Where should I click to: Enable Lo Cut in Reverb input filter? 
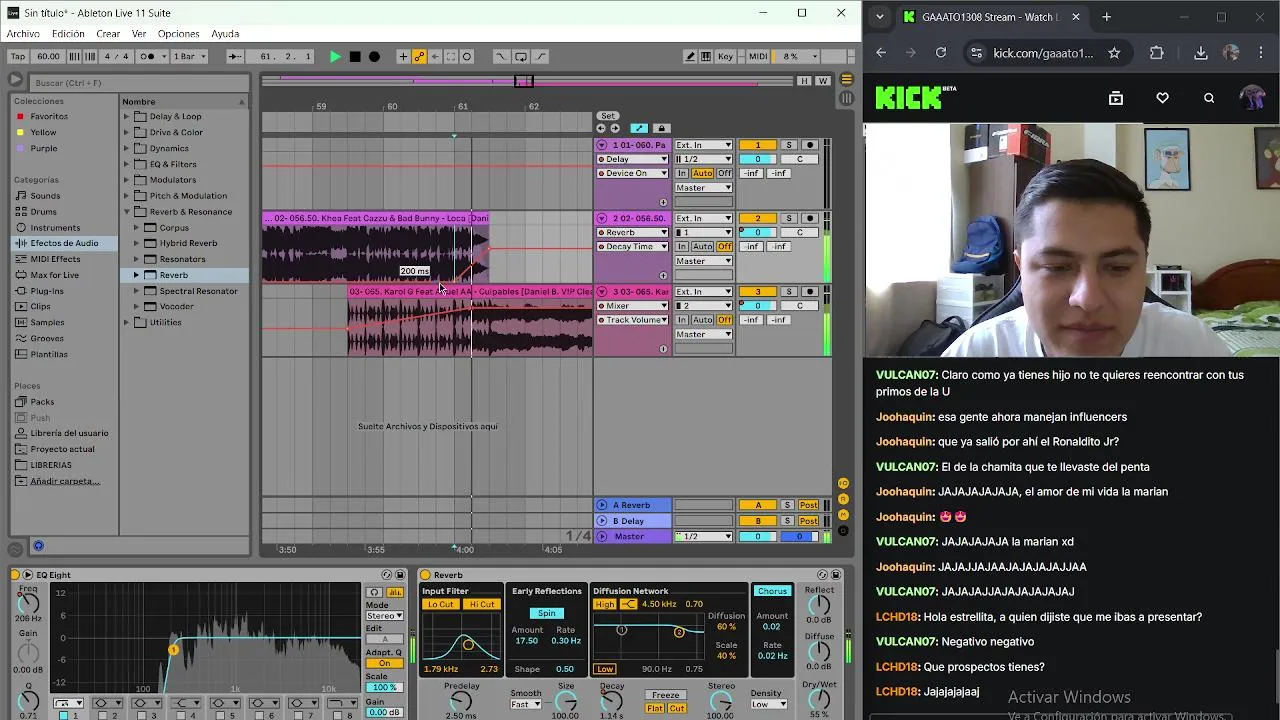coord(440,604)
